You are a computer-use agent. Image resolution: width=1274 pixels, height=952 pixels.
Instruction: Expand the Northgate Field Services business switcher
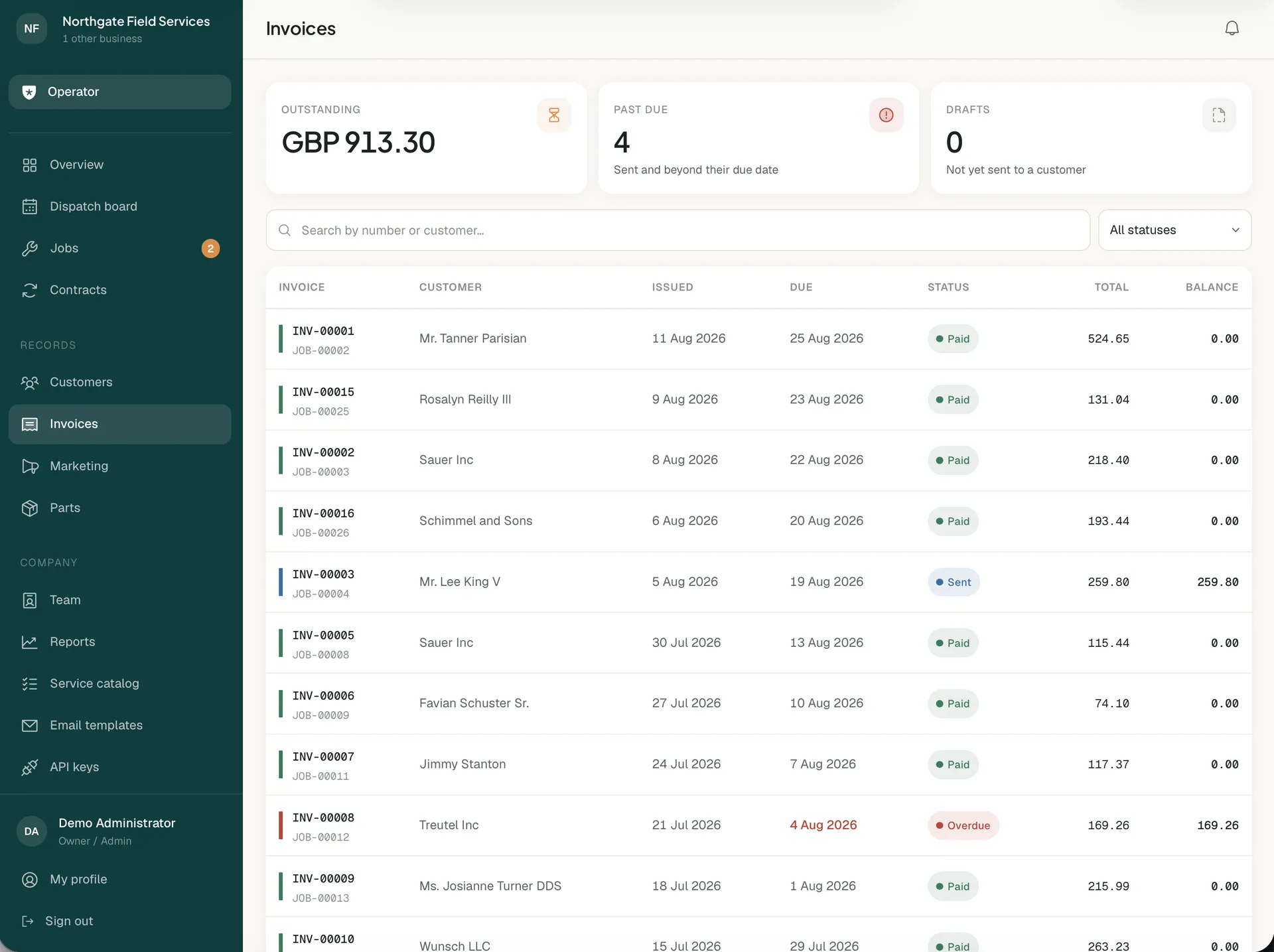pos(120,29)
